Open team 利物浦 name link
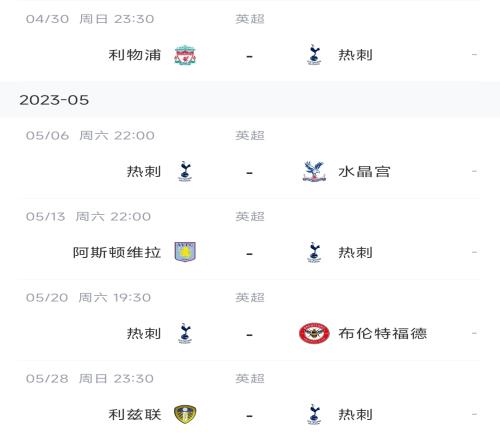Viewport: 500px width, 440px height. coord(135,55)
